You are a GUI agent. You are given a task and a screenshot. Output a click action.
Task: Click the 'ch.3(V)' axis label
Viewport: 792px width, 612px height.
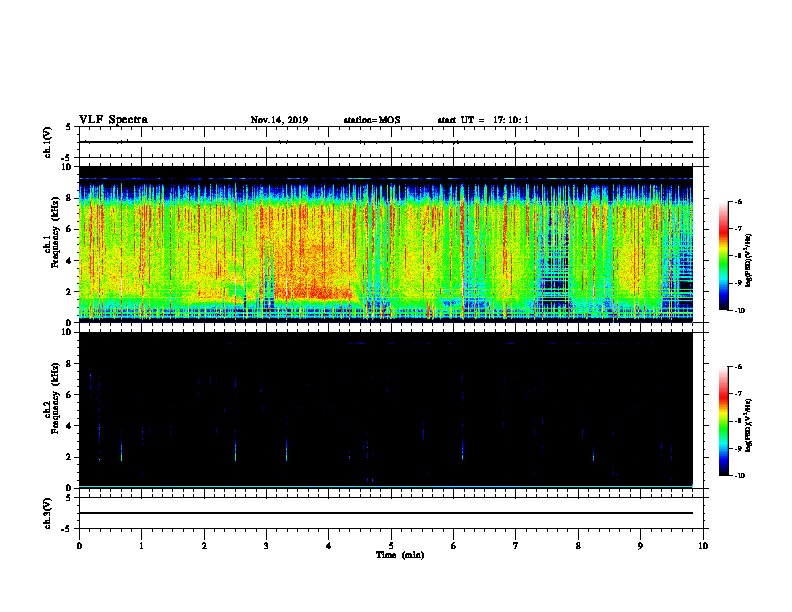coord(48,513)
